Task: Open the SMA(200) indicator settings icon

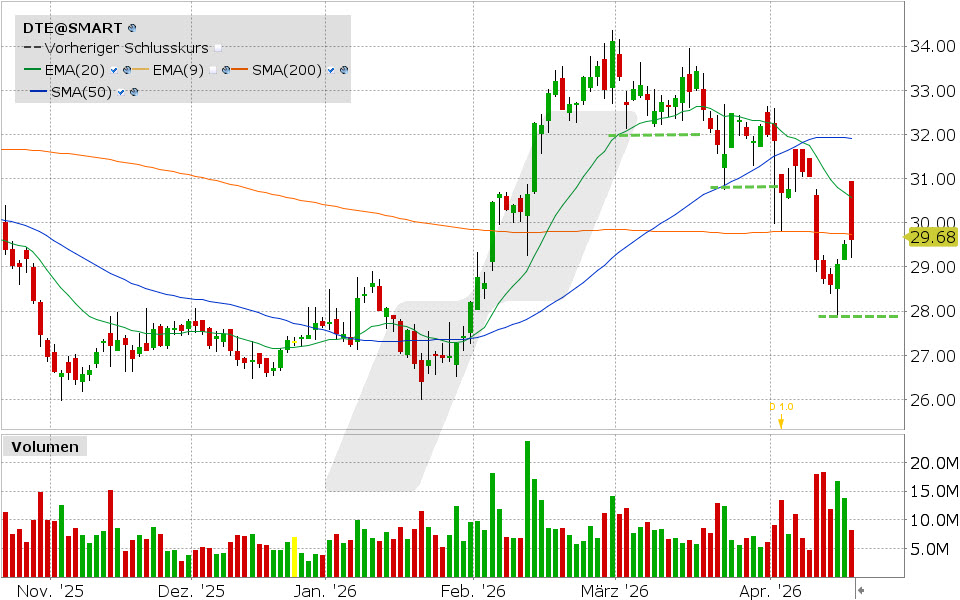Action: pyautogui.click(x=343, y=70)
